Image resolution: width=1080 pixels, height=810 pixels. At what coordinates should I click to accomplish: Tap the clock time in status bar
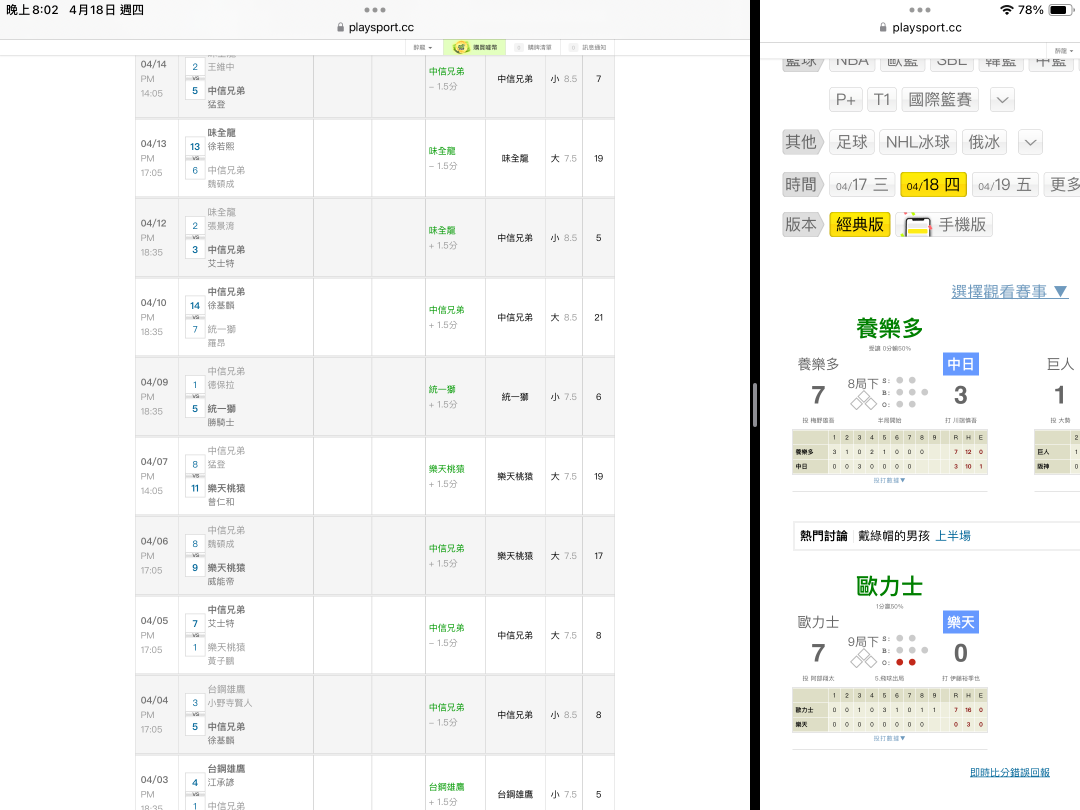32,10
